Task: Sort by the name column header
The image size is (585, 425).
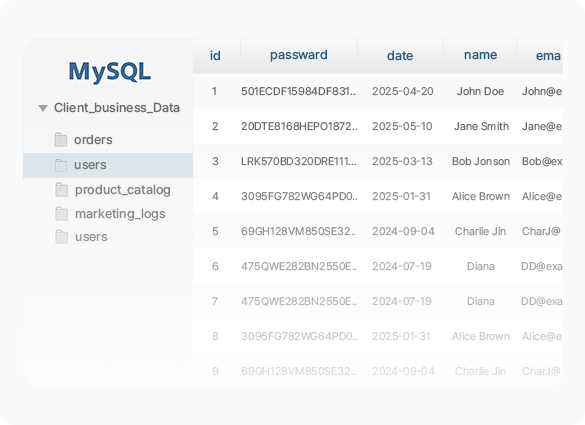Action: click(x=481, y=55)
